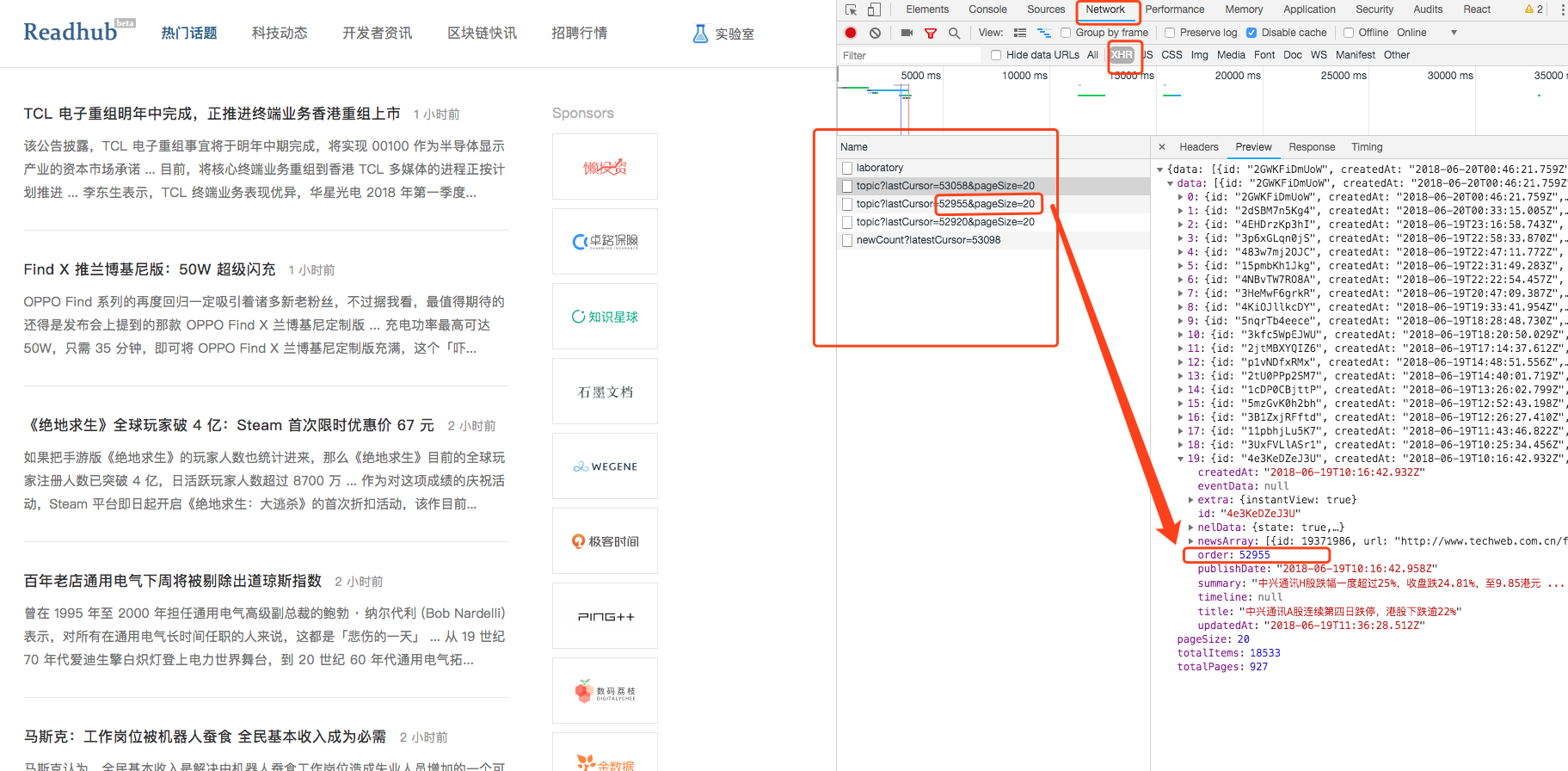The image size is (1568, 771).
Task: Clear the network log
Action: click(x=875, y=33)
